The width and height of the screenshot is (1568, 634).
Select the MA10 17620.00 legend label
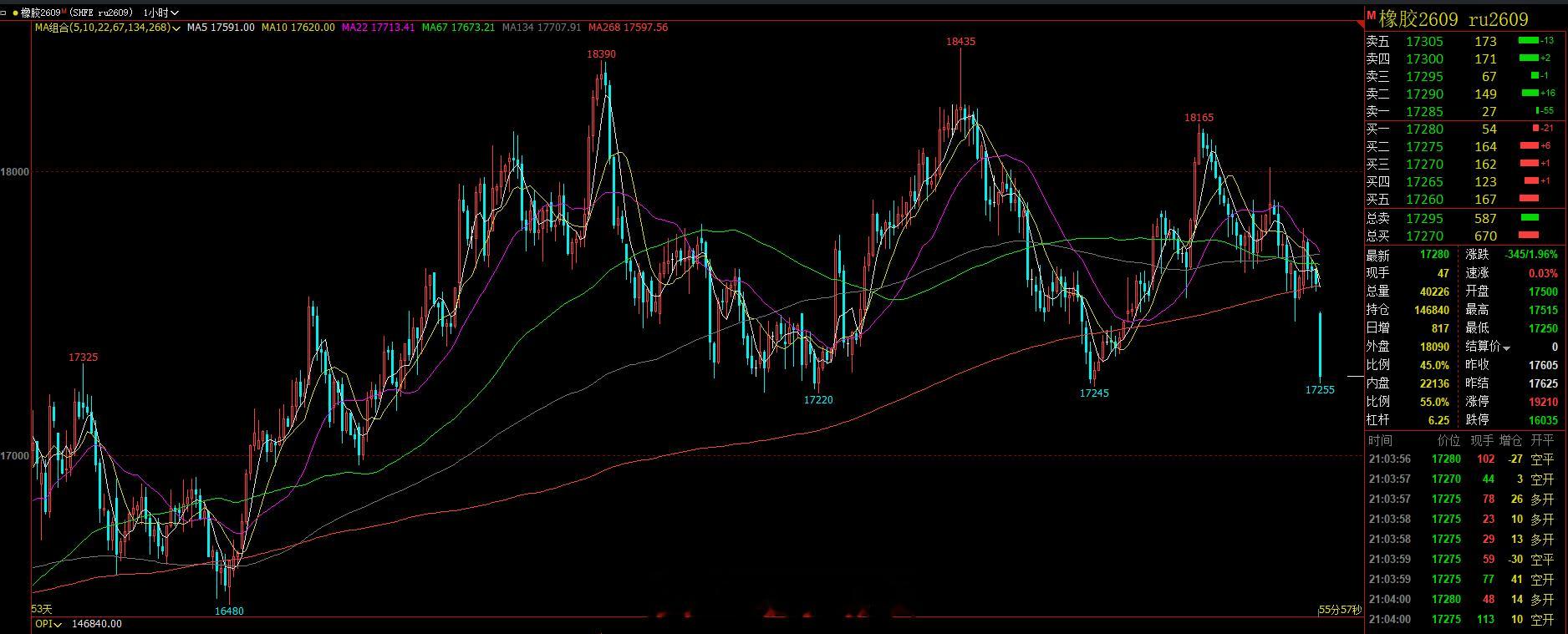298,28
